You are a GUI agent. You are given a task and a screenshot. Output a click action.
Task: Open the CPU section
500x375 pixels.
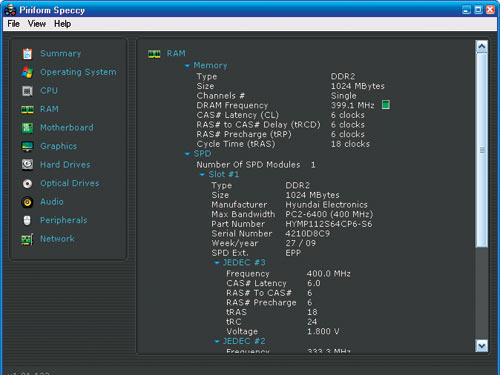(x=49, y=91)
